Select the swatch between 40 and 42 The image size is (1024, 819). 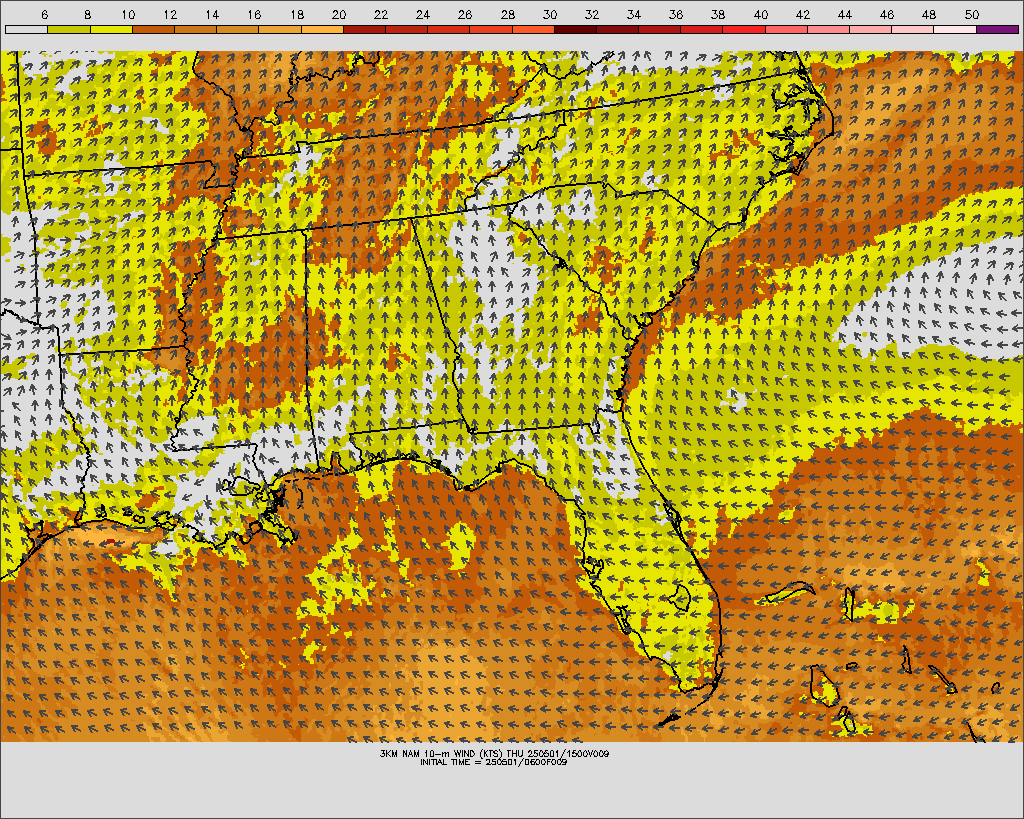coord(786,29)
